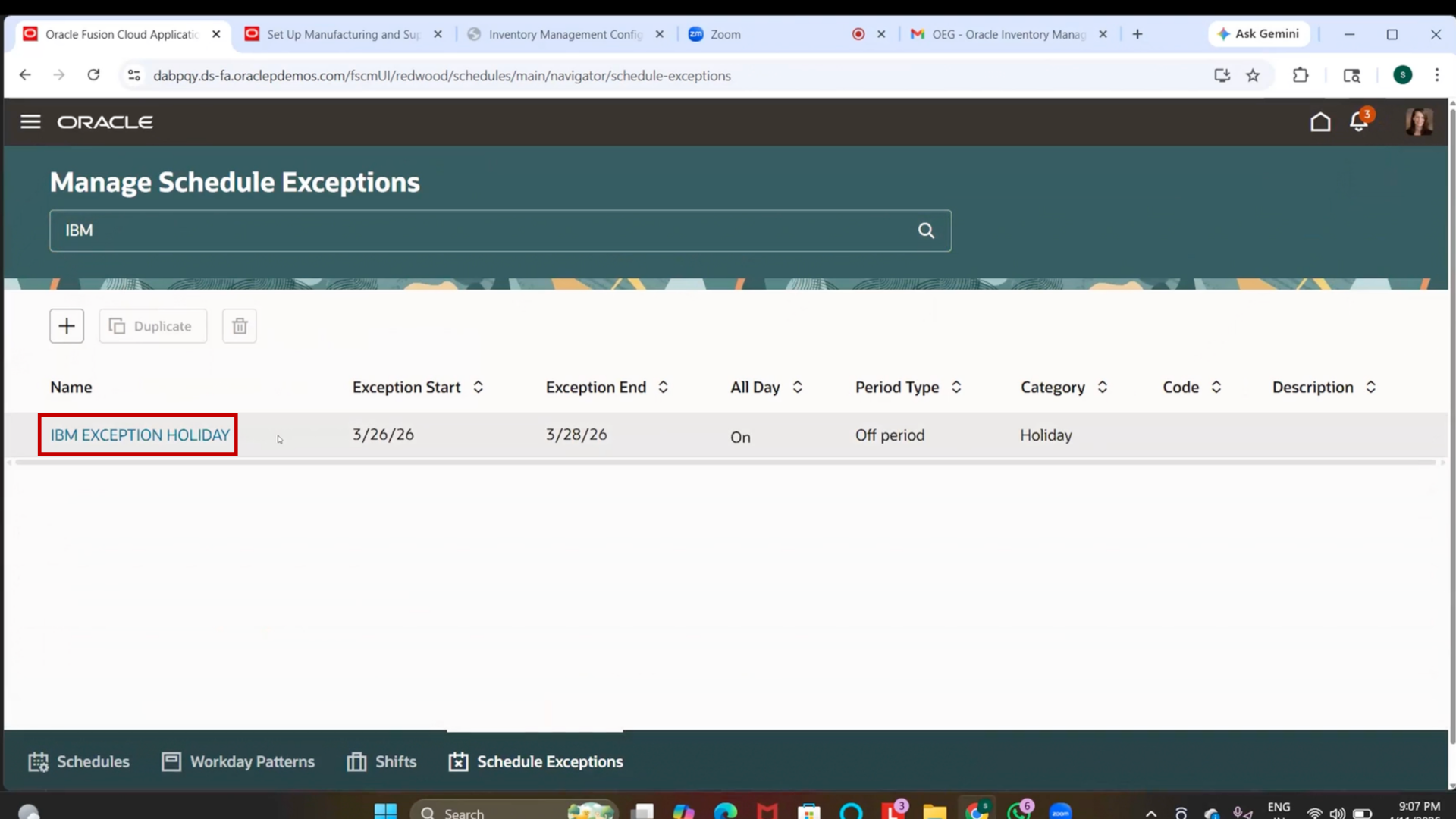
Task: Switch to Set Up Manufacturing browser tab
Action: pyautogui.click(x=344, y=34)
